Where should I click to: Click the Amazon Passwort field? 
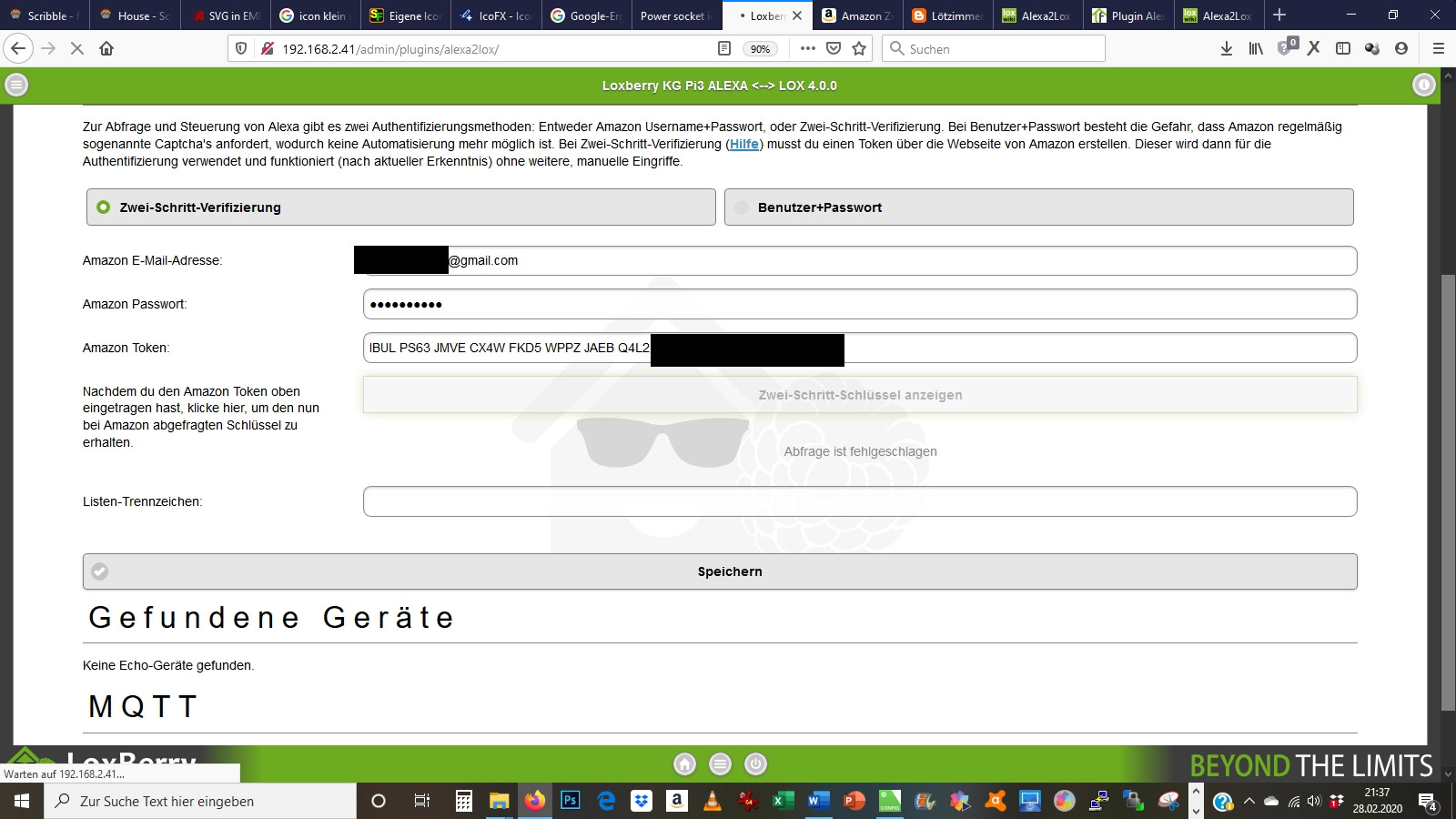coord(860,304)
